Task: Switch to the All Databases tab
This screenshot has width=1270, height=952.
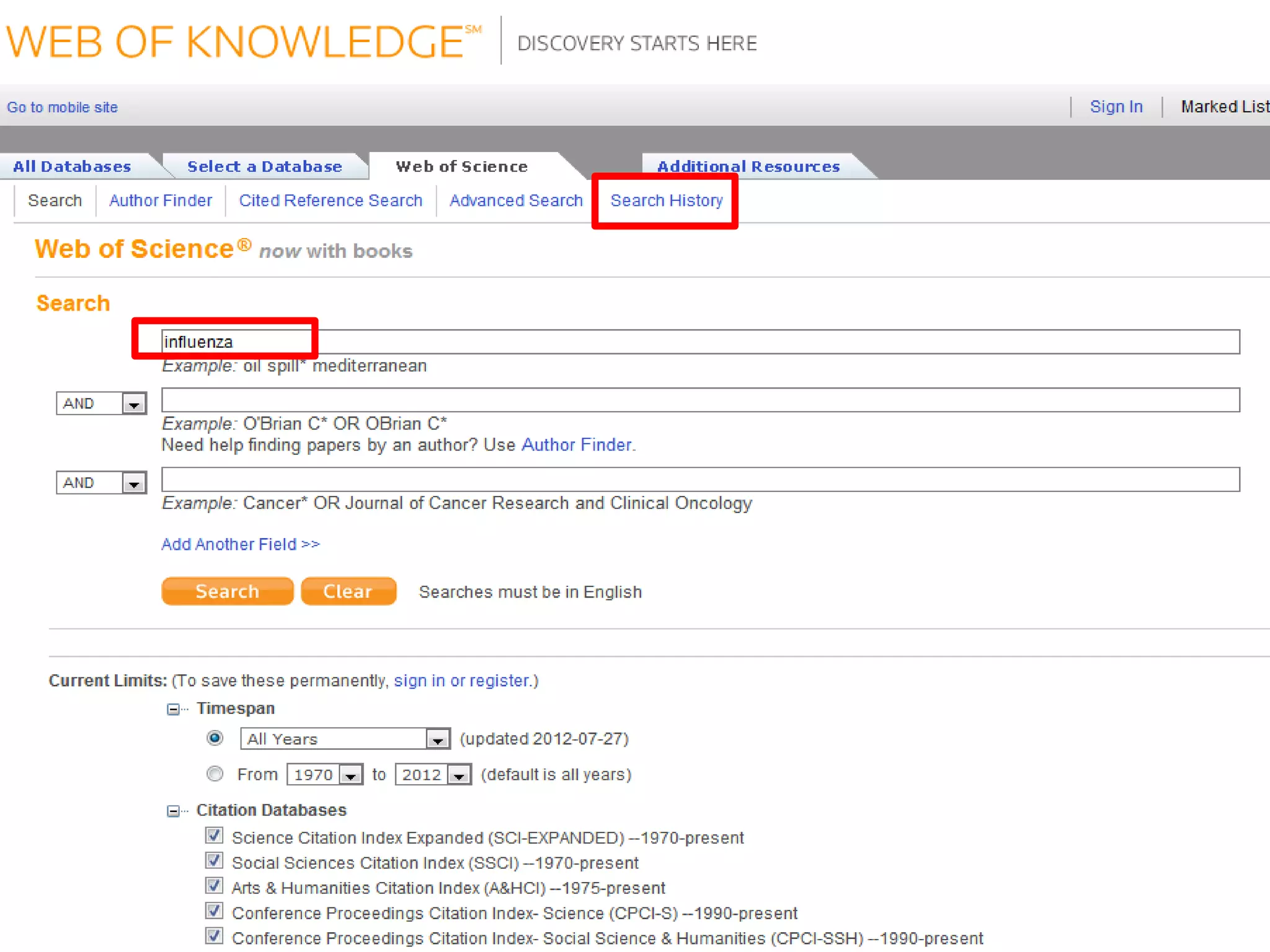Action: (72, 167)
